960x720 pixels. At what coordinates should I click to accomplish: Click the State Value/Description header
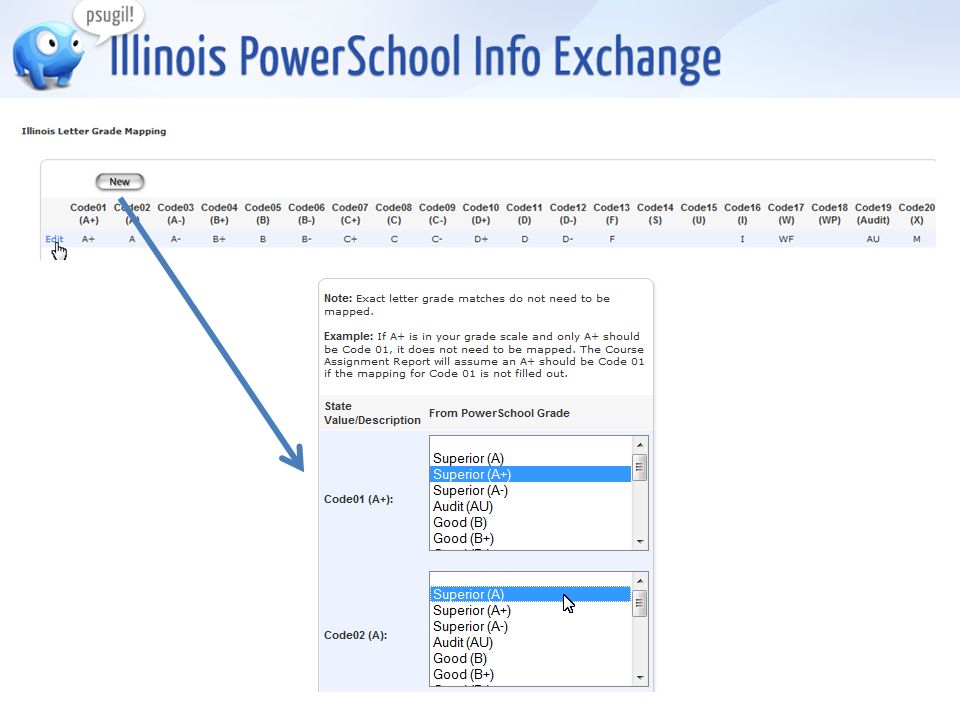[372, 413]
